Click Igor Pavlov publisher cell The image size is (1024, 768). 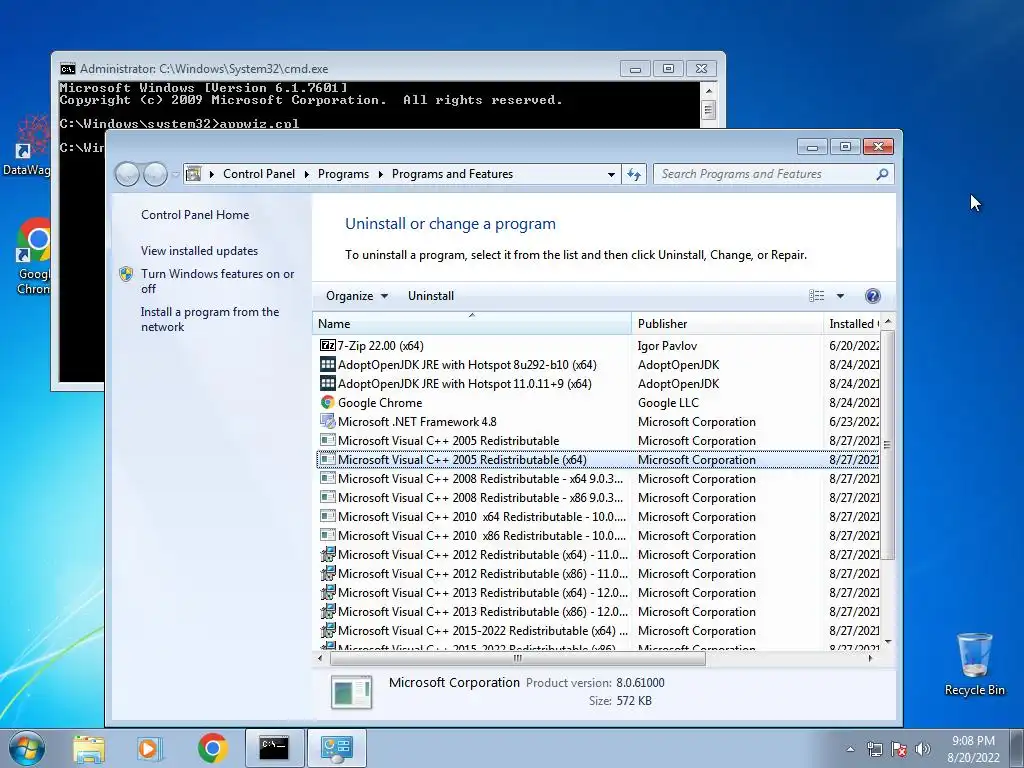coord(667,345)
